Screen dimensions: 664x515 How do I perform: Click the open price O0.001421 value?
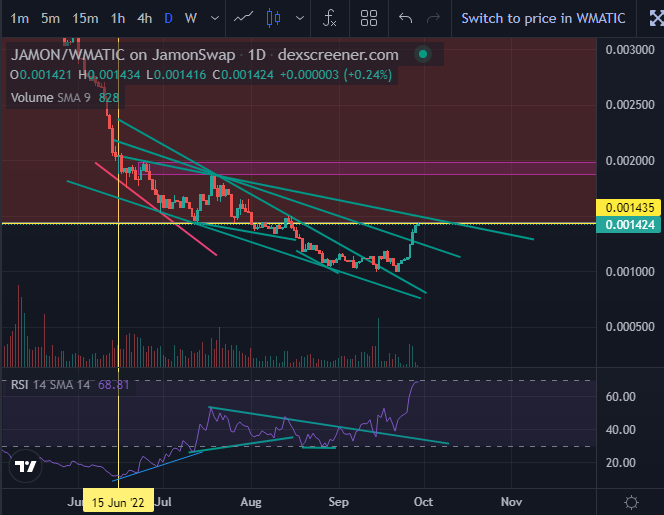[x=41, y=75]
